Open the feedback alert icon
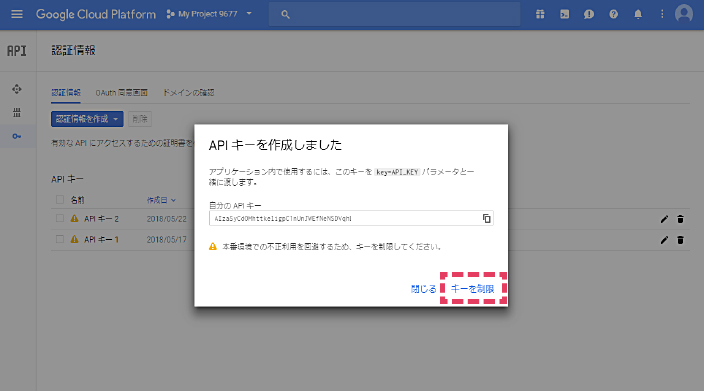 (x=589, y=14)
